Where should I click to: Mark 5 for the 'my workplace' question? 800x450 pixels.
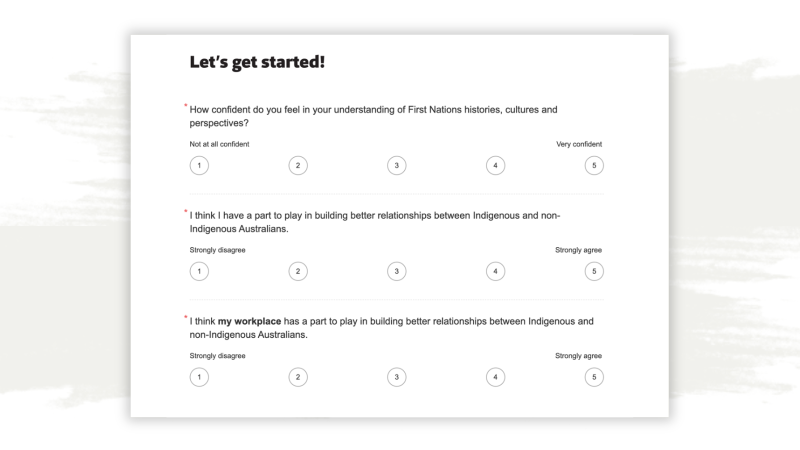pos(593,376)
